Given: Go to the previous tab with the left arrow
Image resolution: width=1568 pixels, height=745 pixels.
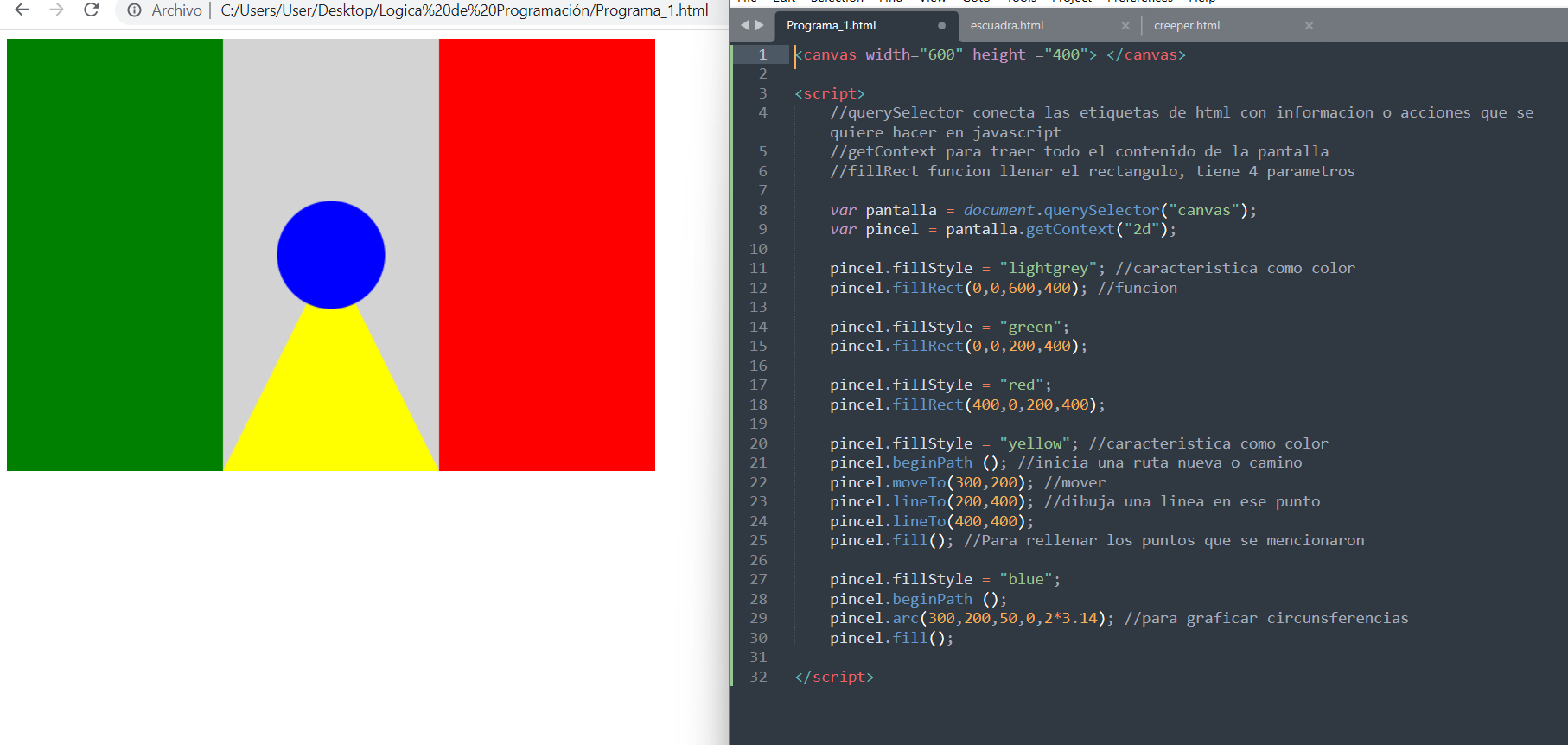Looking at the screenshot, I should (x=745, y=25).
